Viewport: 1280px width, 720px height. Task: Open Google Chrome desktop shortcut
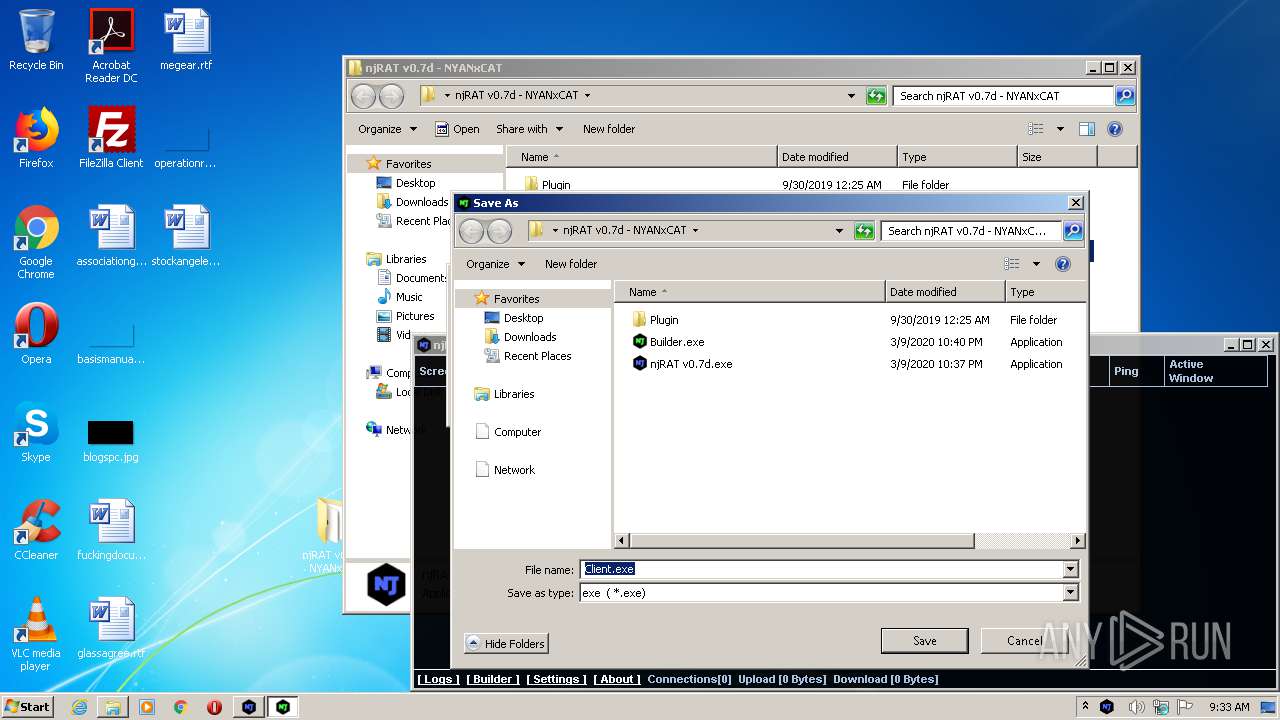pyautogui.click(x=36, y=242)
